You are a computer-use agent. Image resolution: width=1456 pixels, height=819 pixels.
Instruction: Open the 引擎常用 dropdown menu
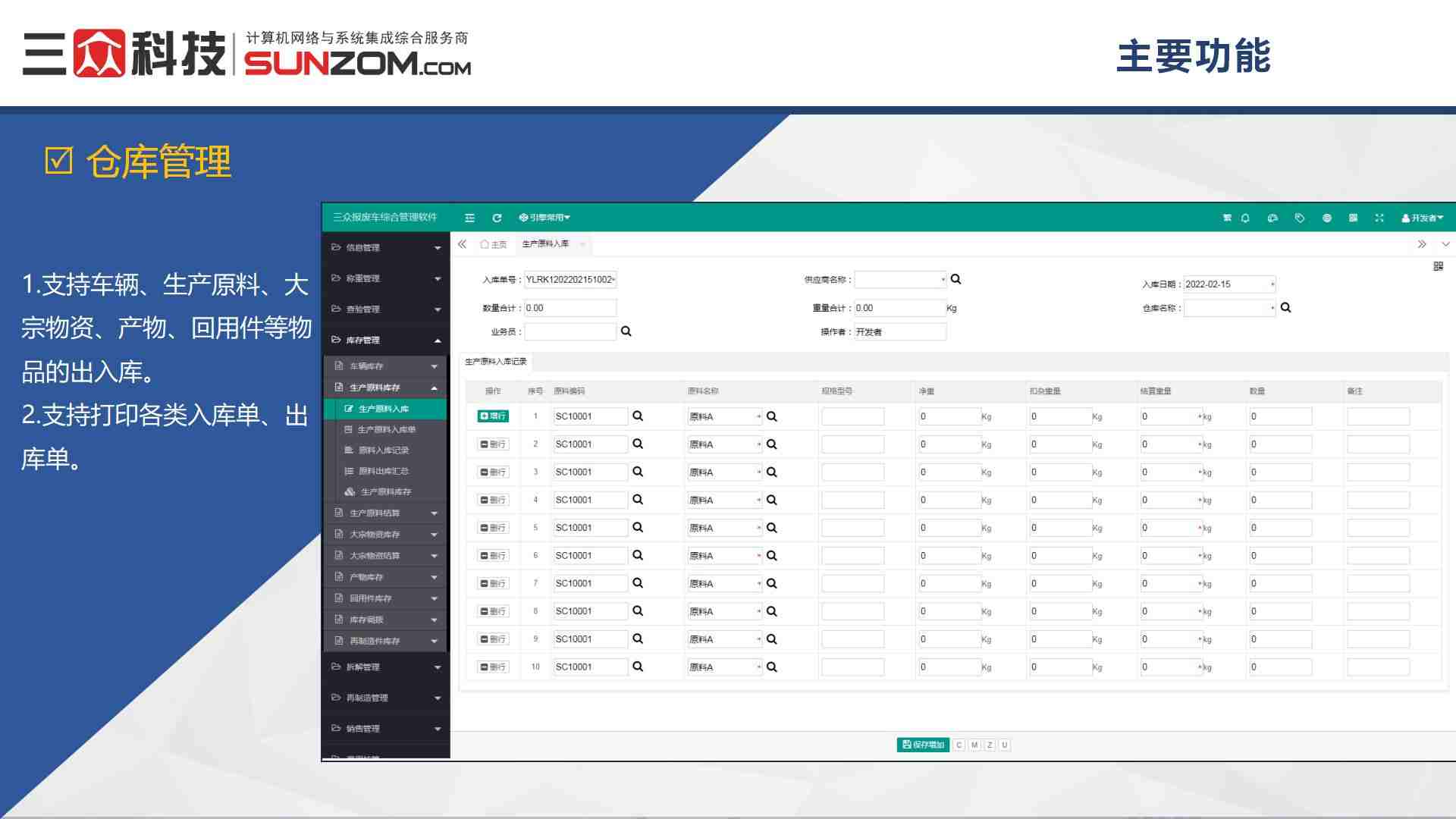(544, 218)
